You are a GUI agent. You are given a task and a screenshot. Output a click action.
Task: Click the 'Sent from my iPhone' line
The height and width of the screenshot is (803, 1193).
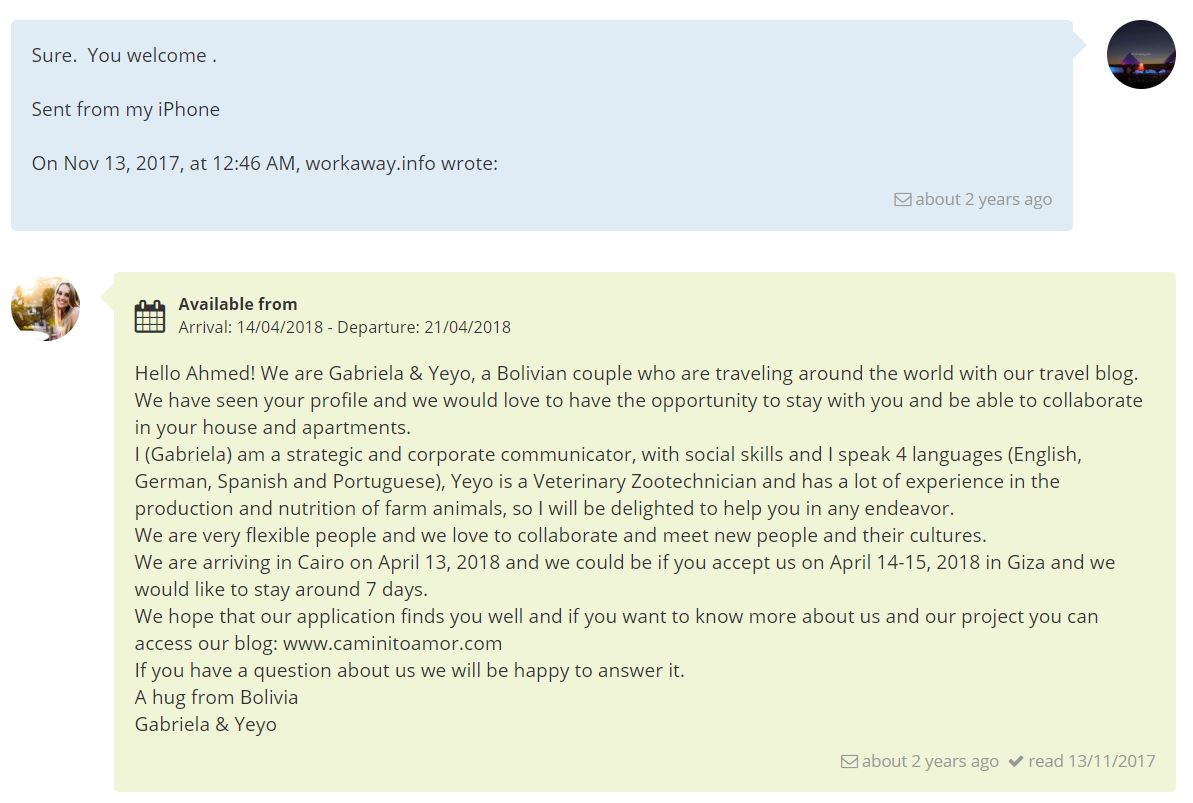pos(125,110)
